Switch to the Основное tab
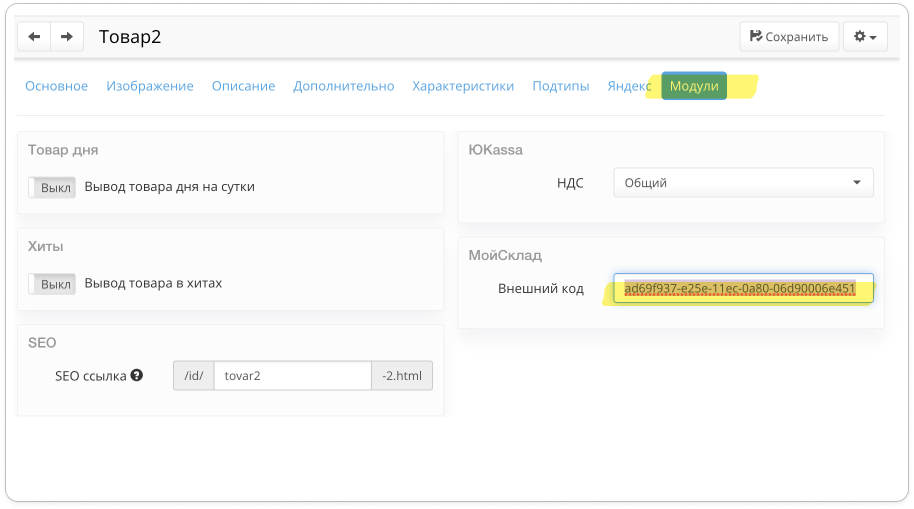This screenshot has height=509, width=914. click(57, 86)
